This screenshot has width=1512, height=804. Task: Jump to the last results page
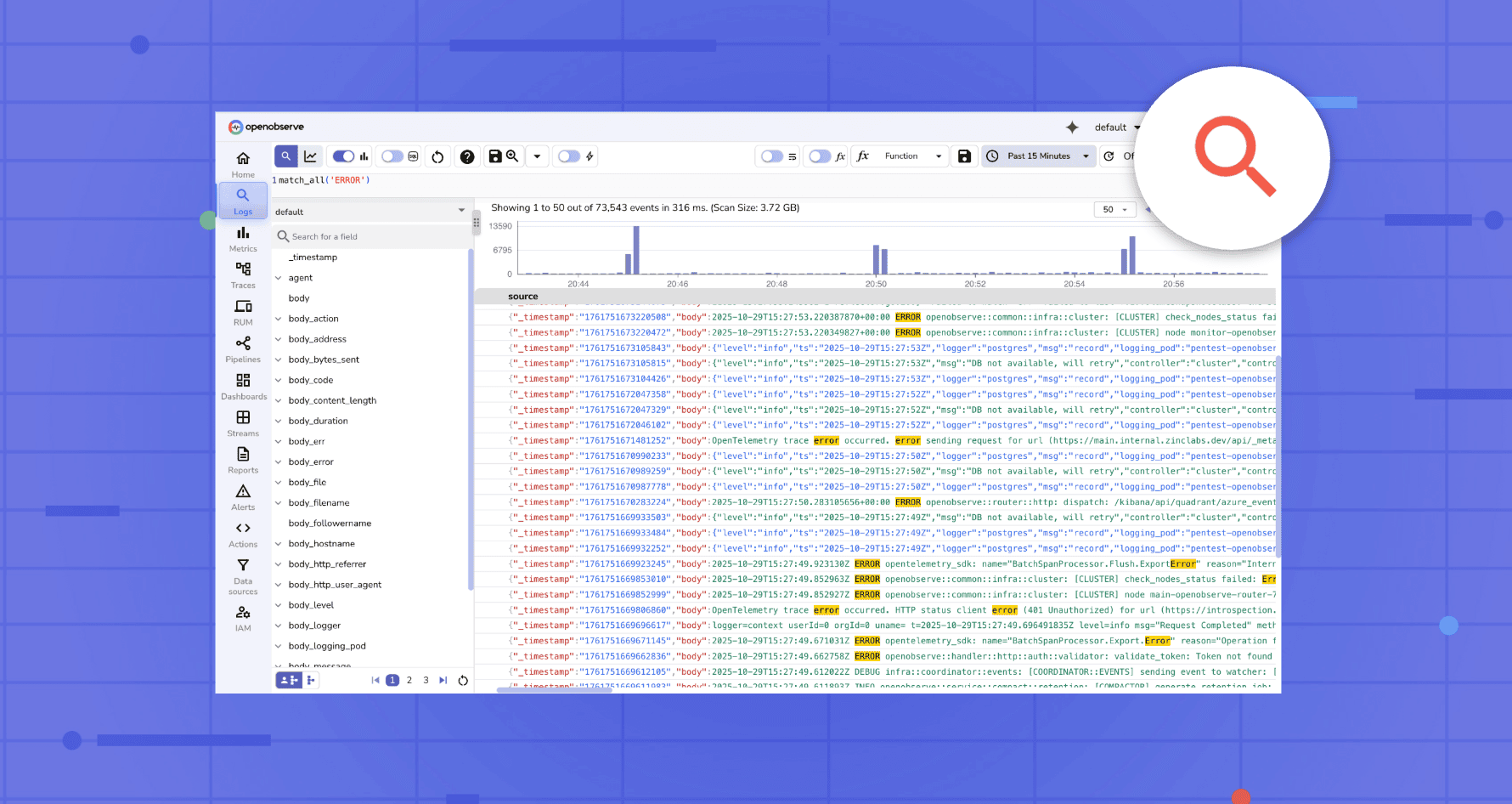pos(443,680)
